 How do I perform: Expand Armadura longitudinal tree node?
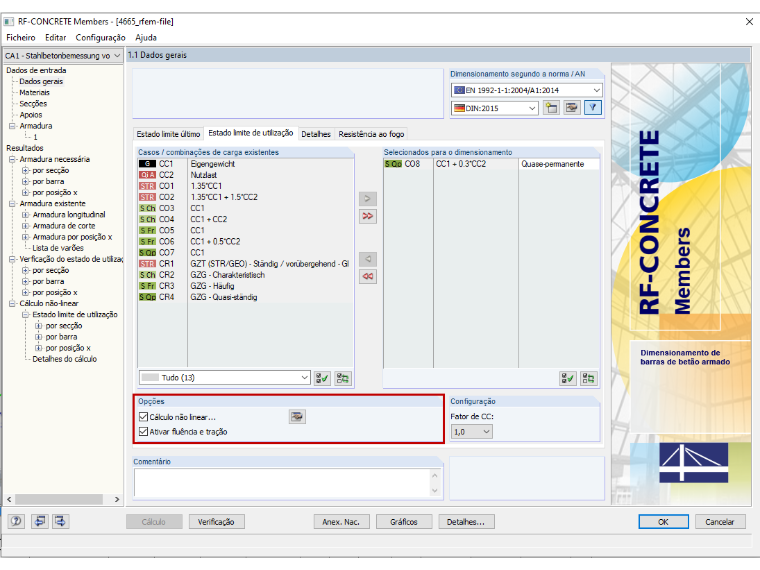(x=25, y=215)
